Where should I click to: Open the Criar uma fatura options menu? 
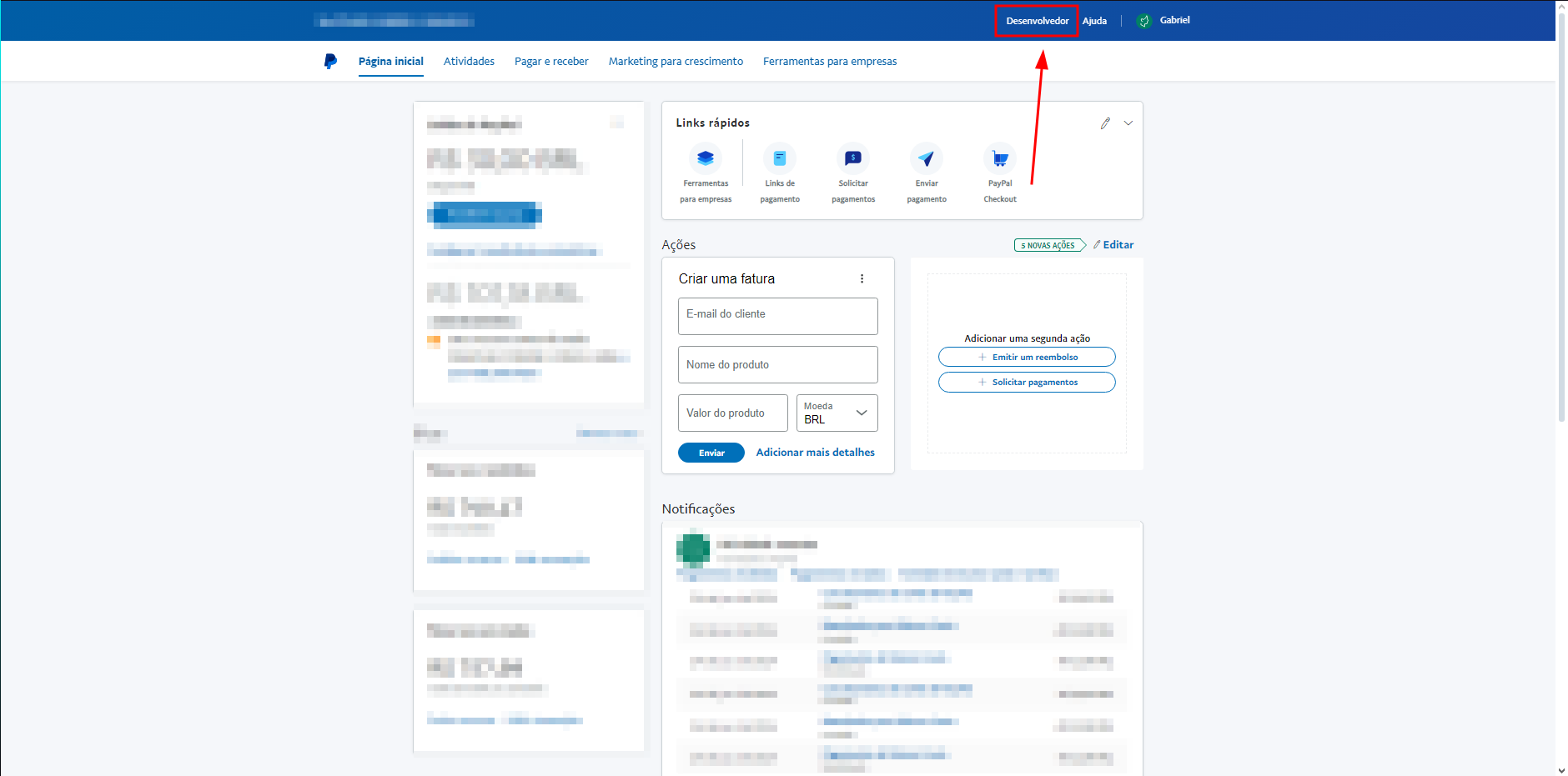tap(862, 278)
